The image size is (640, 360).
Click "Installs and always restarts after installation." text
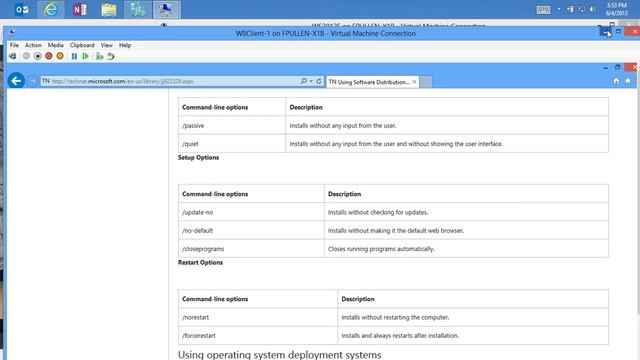400,336
